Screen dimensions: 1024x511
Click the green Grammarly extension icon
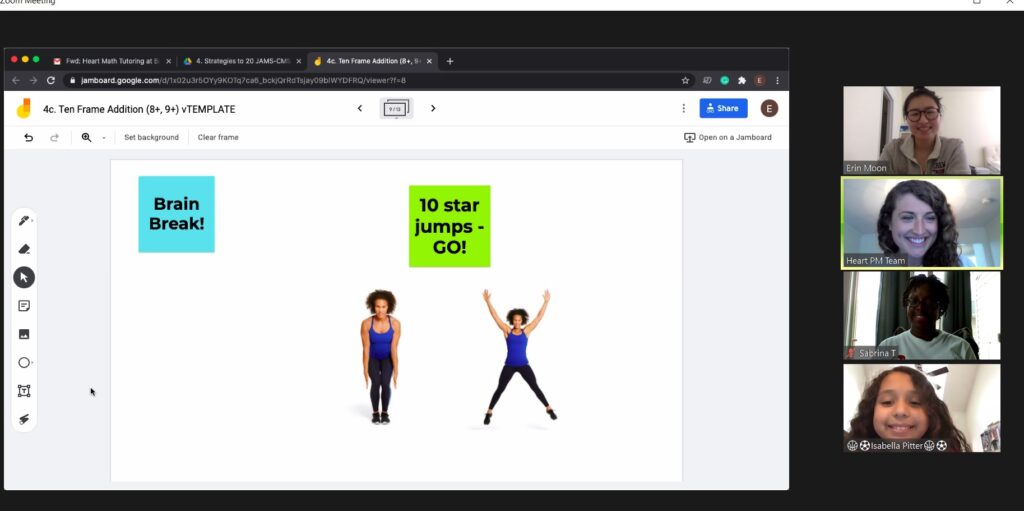pos(724,80)
